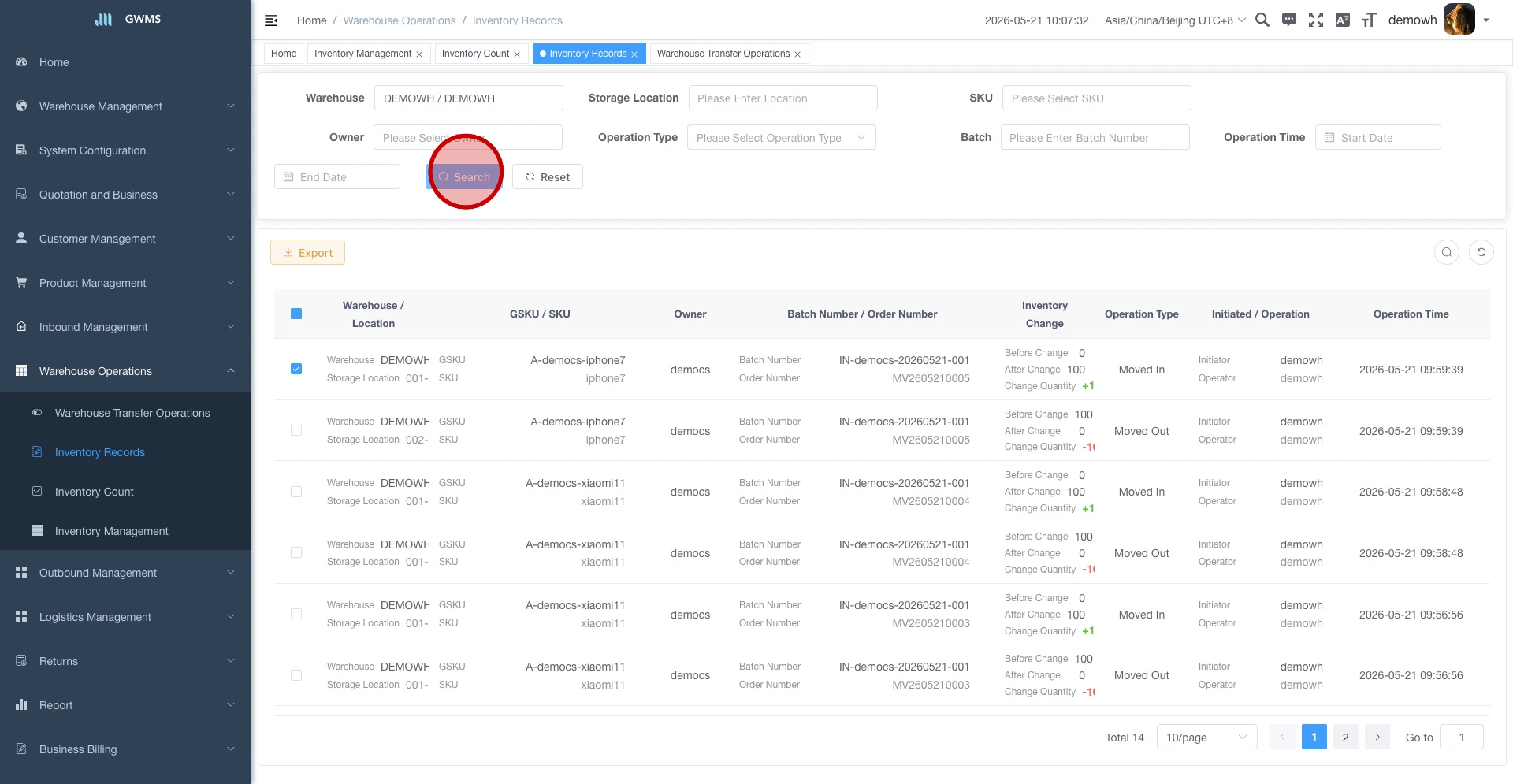Viewport: 1513px width, 784px height.
Task: Open the Owner select field
Action: [x=468, y=137]
